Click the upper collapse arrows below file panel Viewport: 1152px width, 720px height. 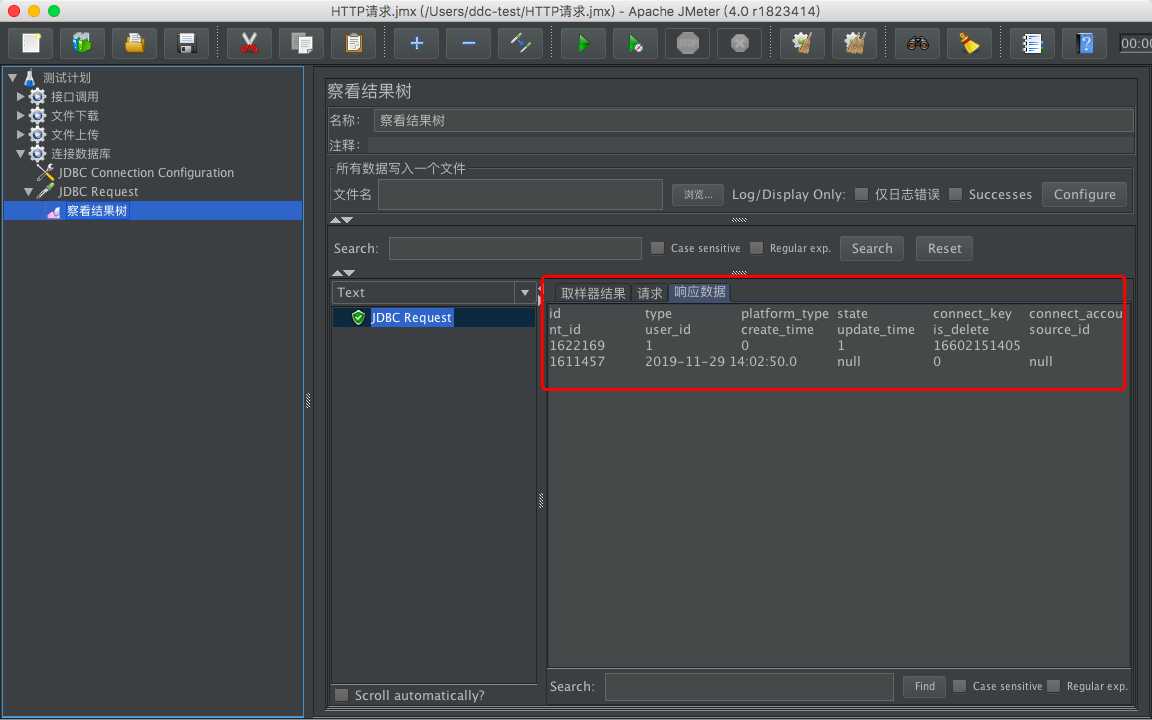[342, 220]
